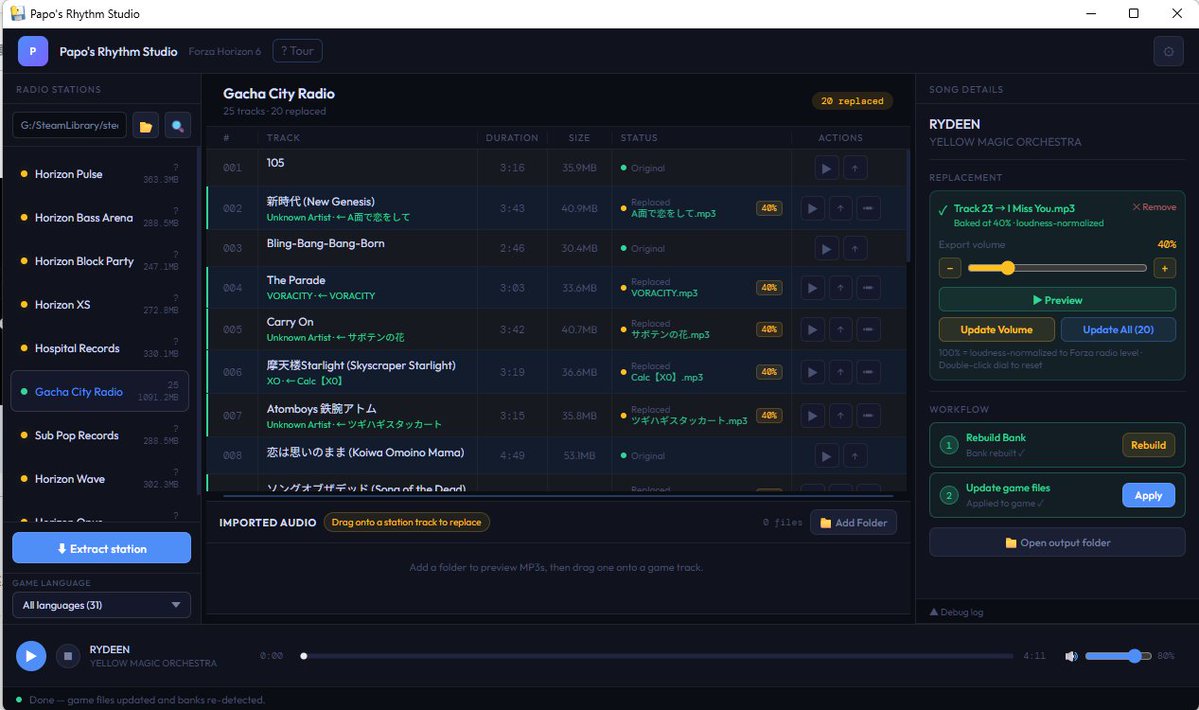Select Horizon Pulse station
Image resolution: width=1199 pixels, height=710 pixels.
coord(99,174)
